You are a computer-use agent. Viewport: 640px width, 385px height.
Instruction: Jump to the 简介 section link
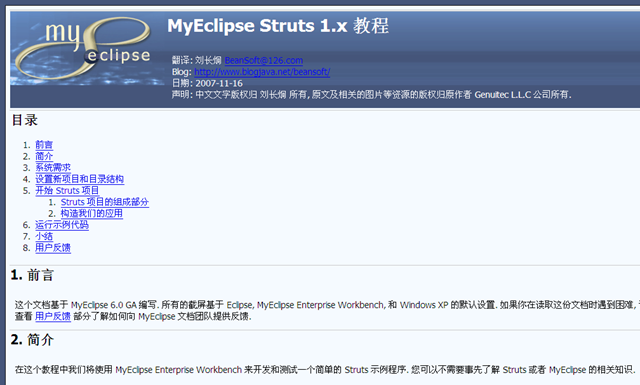pos(44,156)
